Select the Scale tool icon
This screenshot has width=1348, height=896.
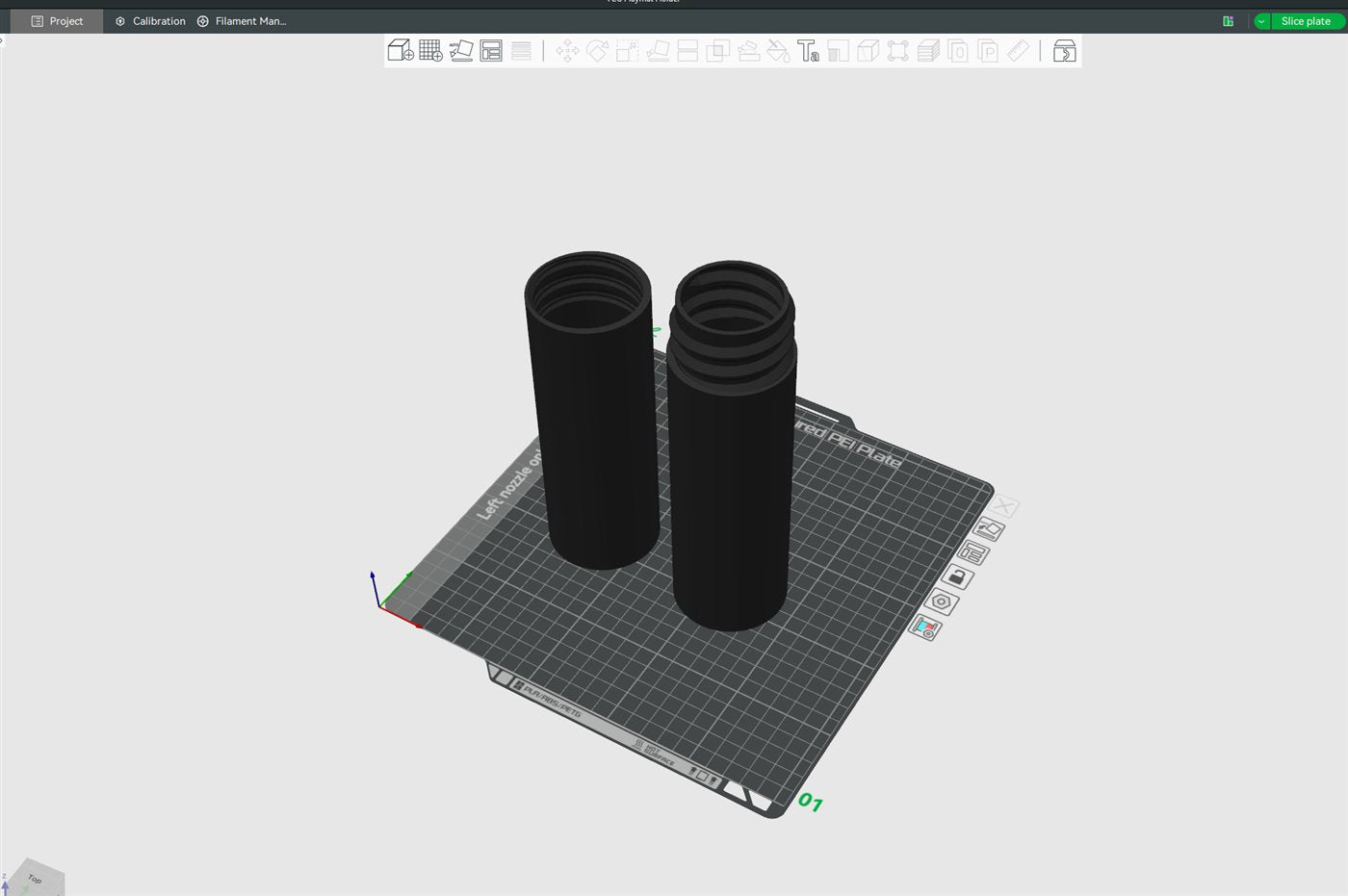628,51
